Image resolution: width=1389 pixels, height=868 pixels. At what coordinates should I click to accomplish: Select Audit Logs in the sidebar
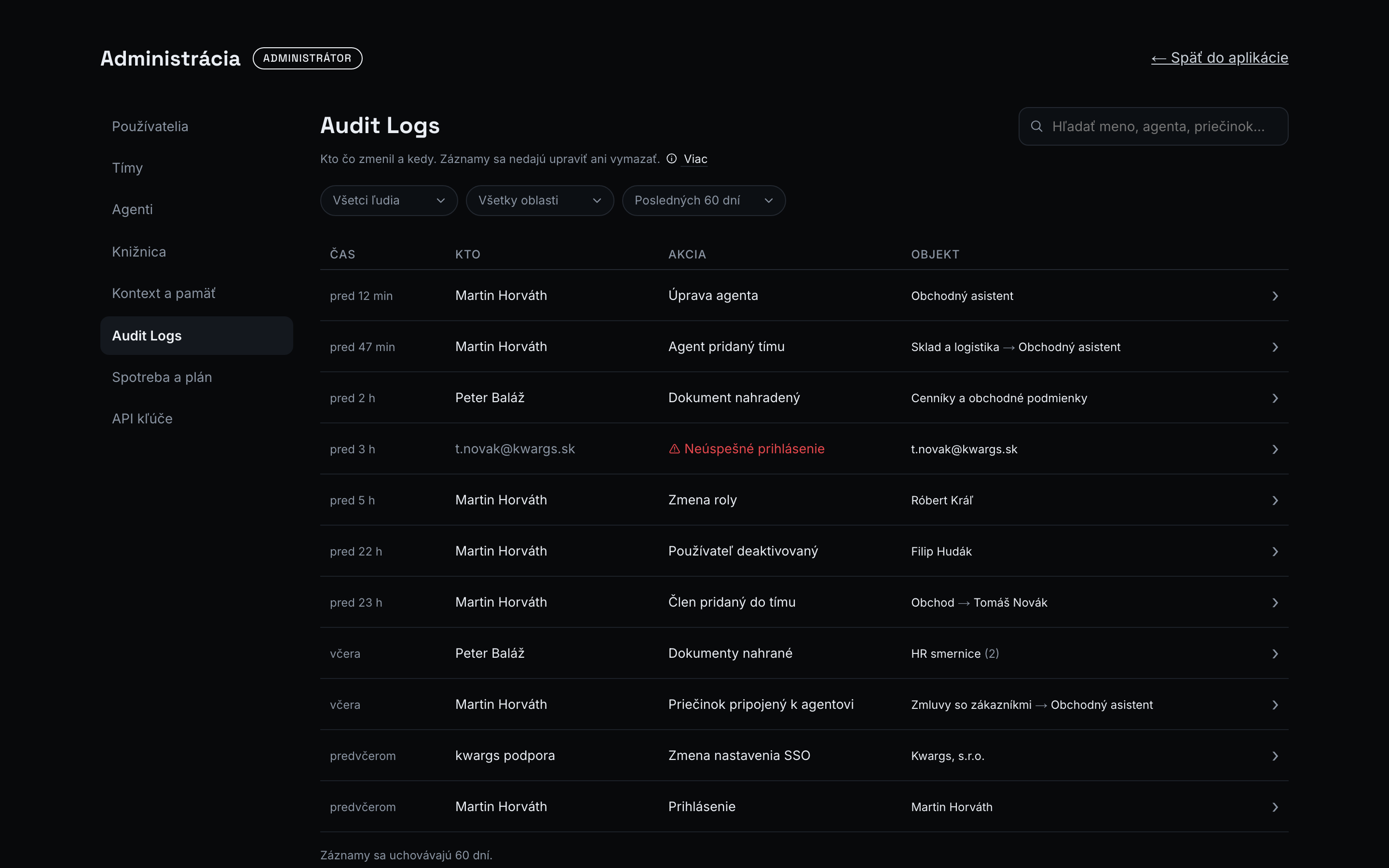[196, 335]
